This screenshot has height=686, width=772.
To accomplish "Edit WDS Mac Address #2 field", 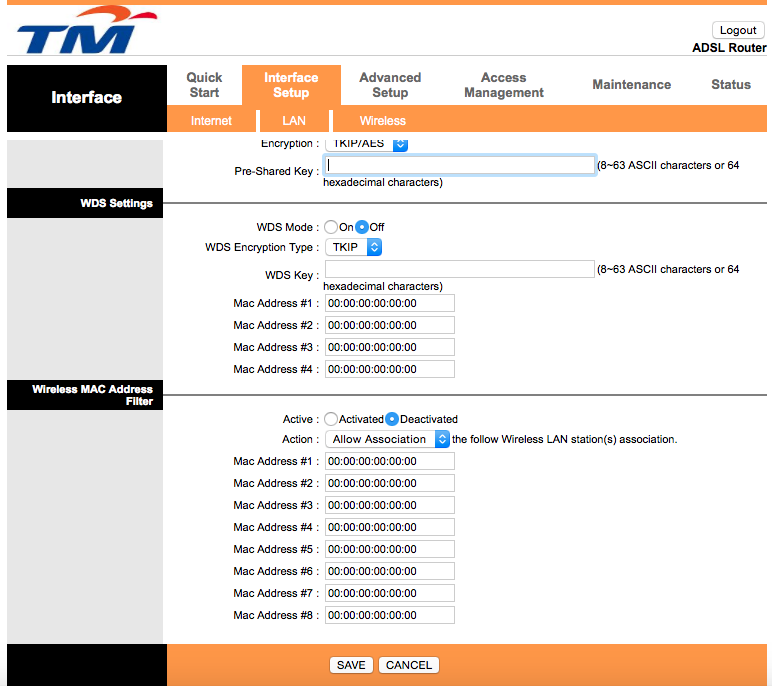I will point(389,325).
